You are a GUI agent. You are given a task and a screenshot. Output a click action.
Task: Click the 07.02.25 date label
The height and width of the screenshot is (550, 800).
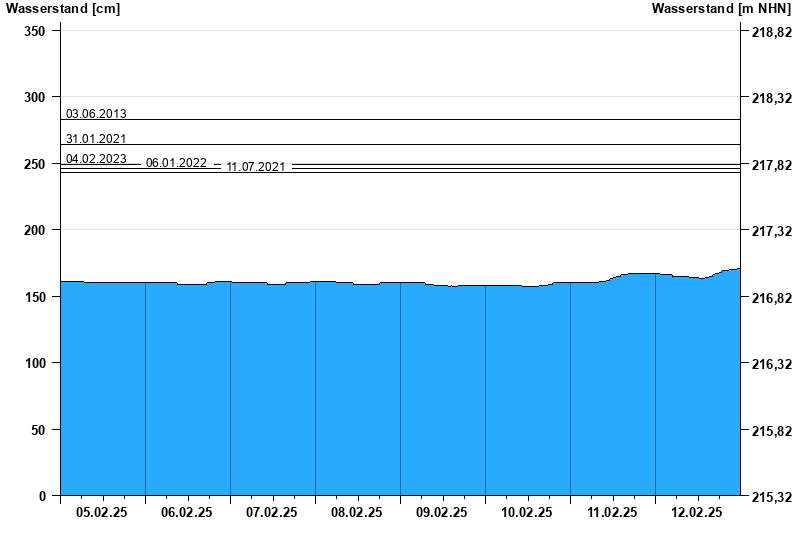(x=272, y=512)
